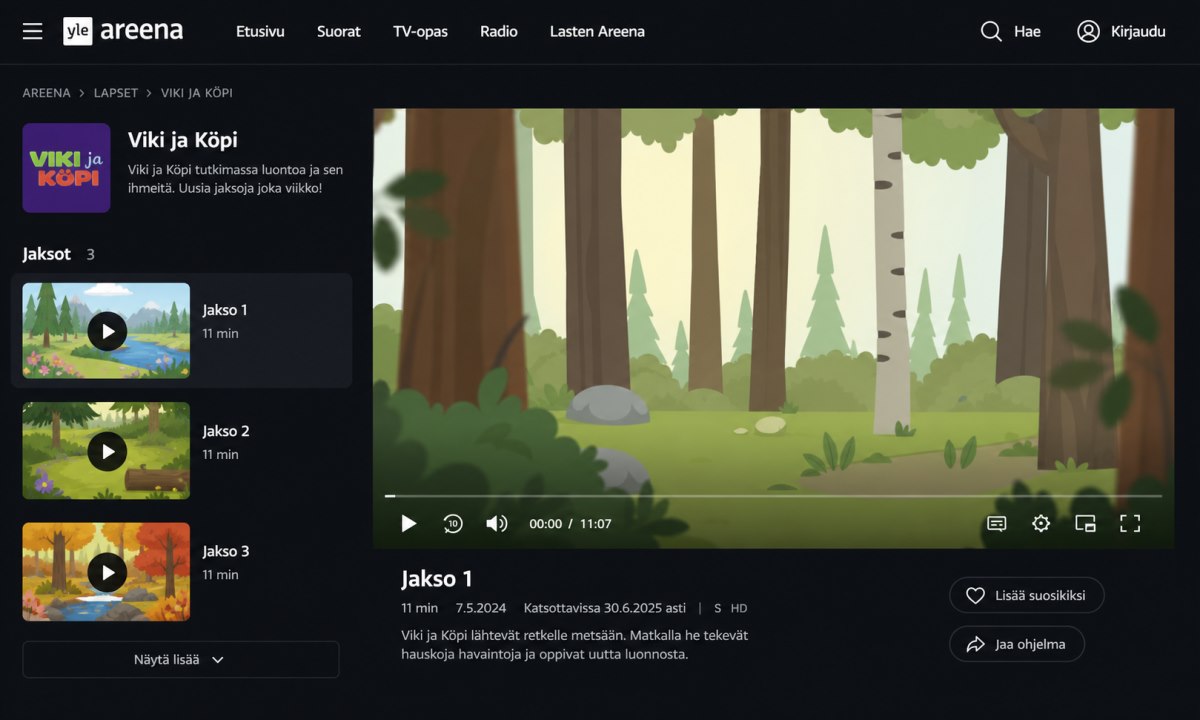Follow the VIKI JA KÖPI breadcrumb
The image size is (1200, 720).
(197, 93)
